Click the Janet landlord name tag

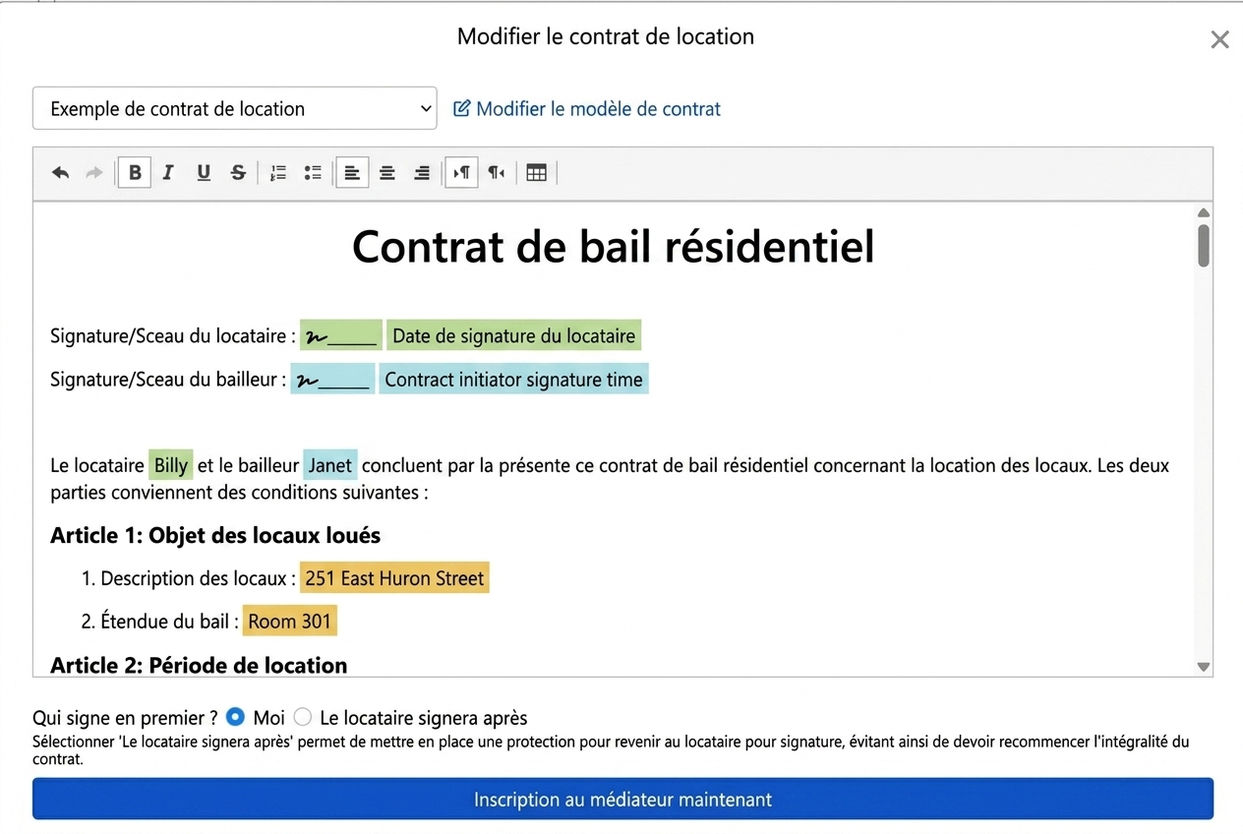click(330, 465)
